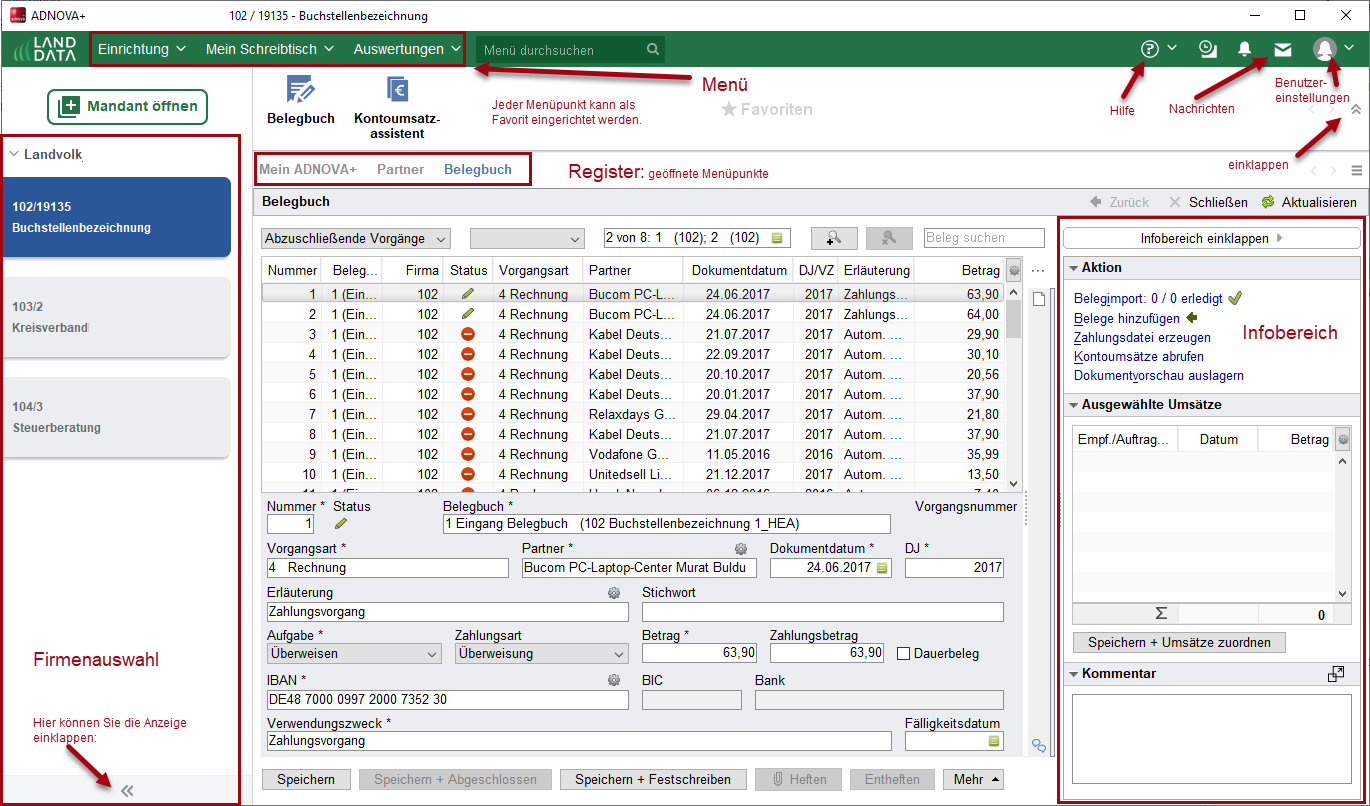Enable the Dauerbeleg checkbox
The image size is (1370, 806).
[904, 654]
